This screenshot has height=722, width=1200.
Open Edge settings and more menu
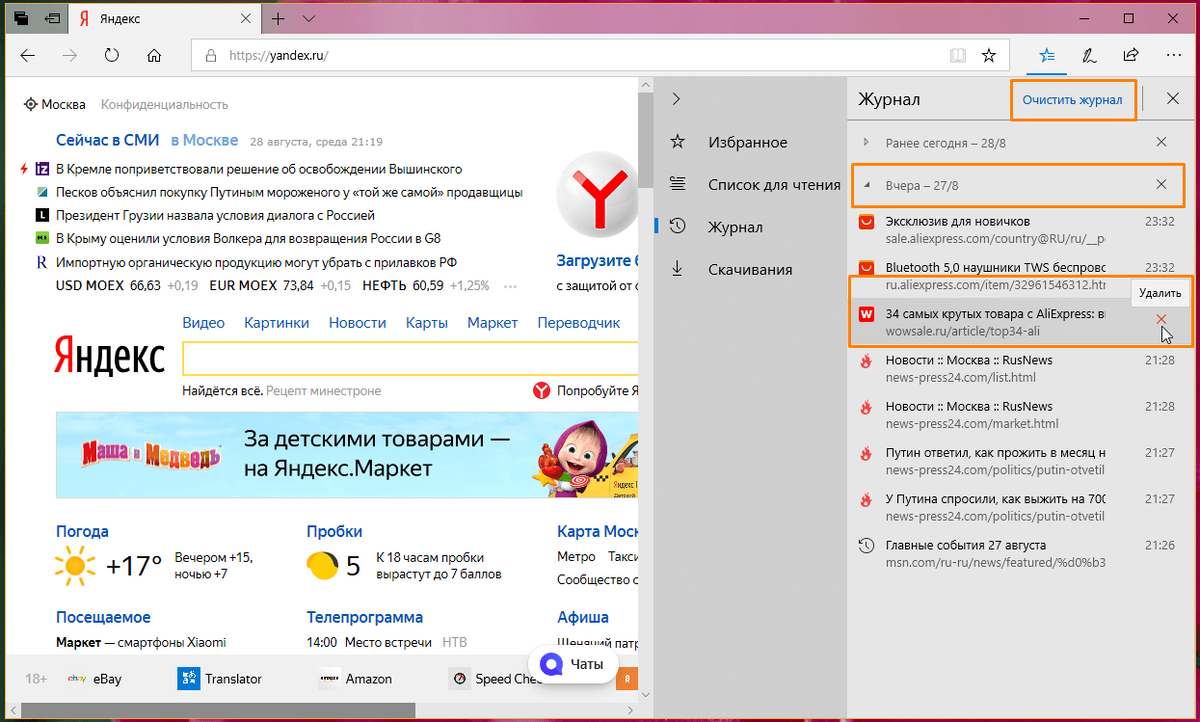(x=1173, y=56)
